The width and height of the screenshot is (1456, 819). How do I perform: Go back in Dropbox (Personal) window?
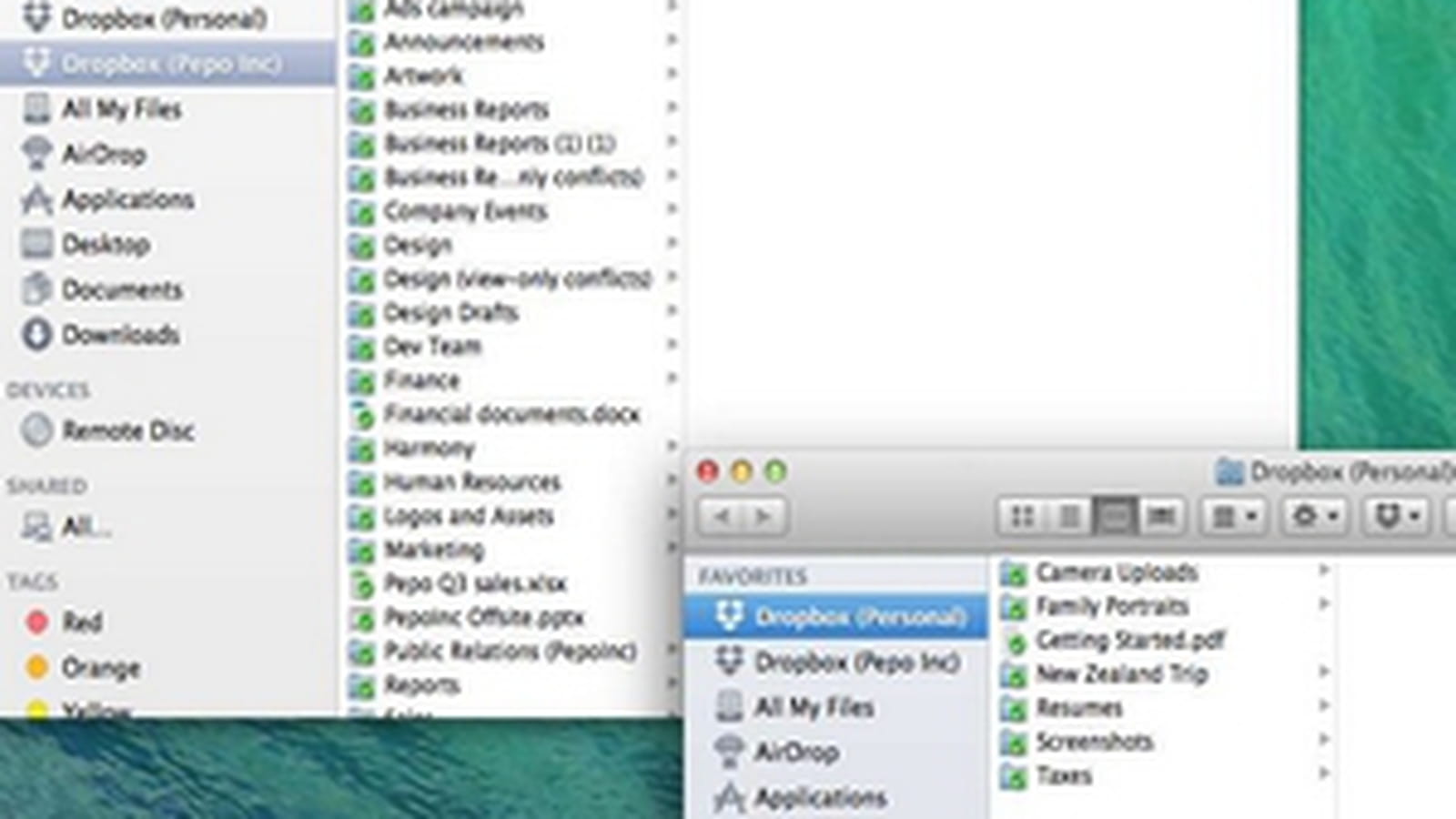pos(721,516)
